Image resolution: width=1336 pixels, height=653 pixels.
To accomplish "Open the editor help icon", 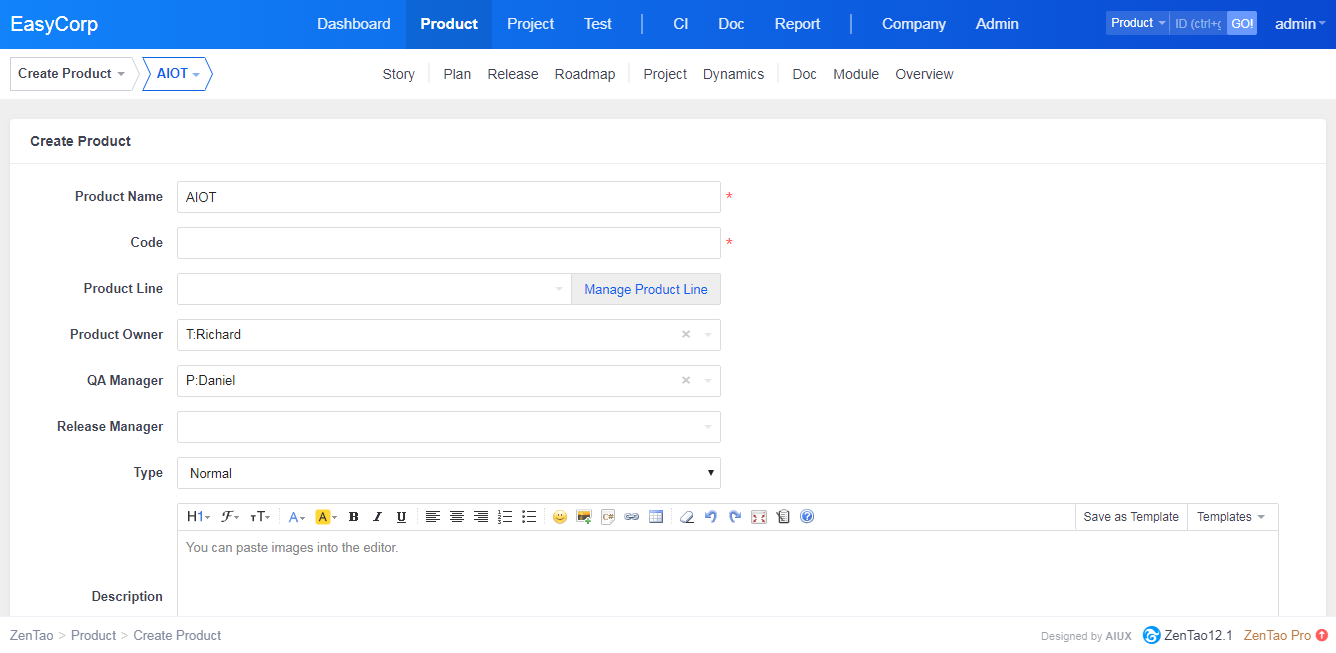I will coord(807,517).
